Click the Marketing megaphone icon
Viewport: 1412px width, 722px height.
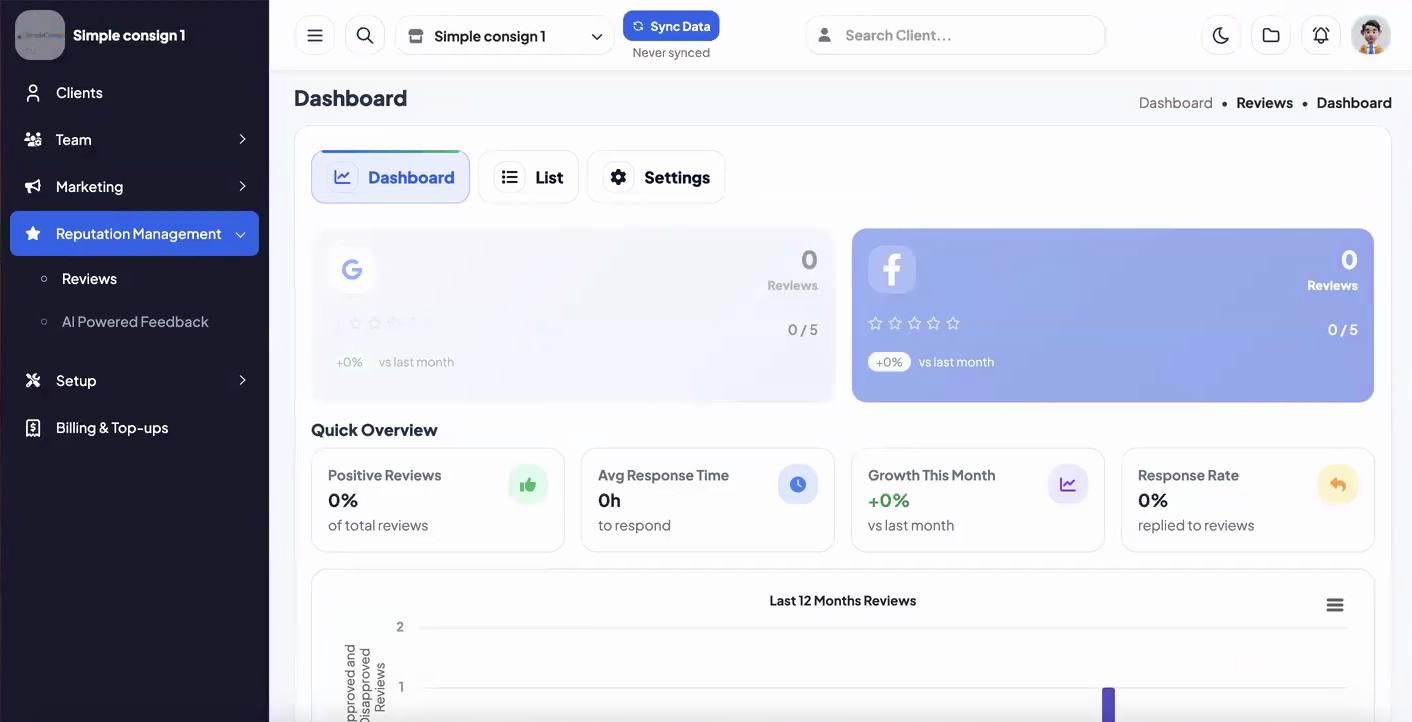coord(33,187)
